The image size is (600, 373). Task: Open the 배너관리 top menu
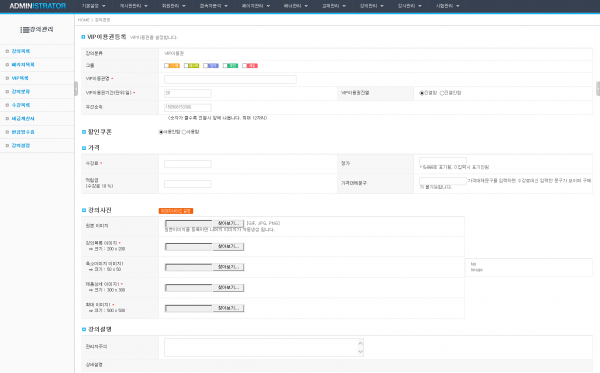295,6
